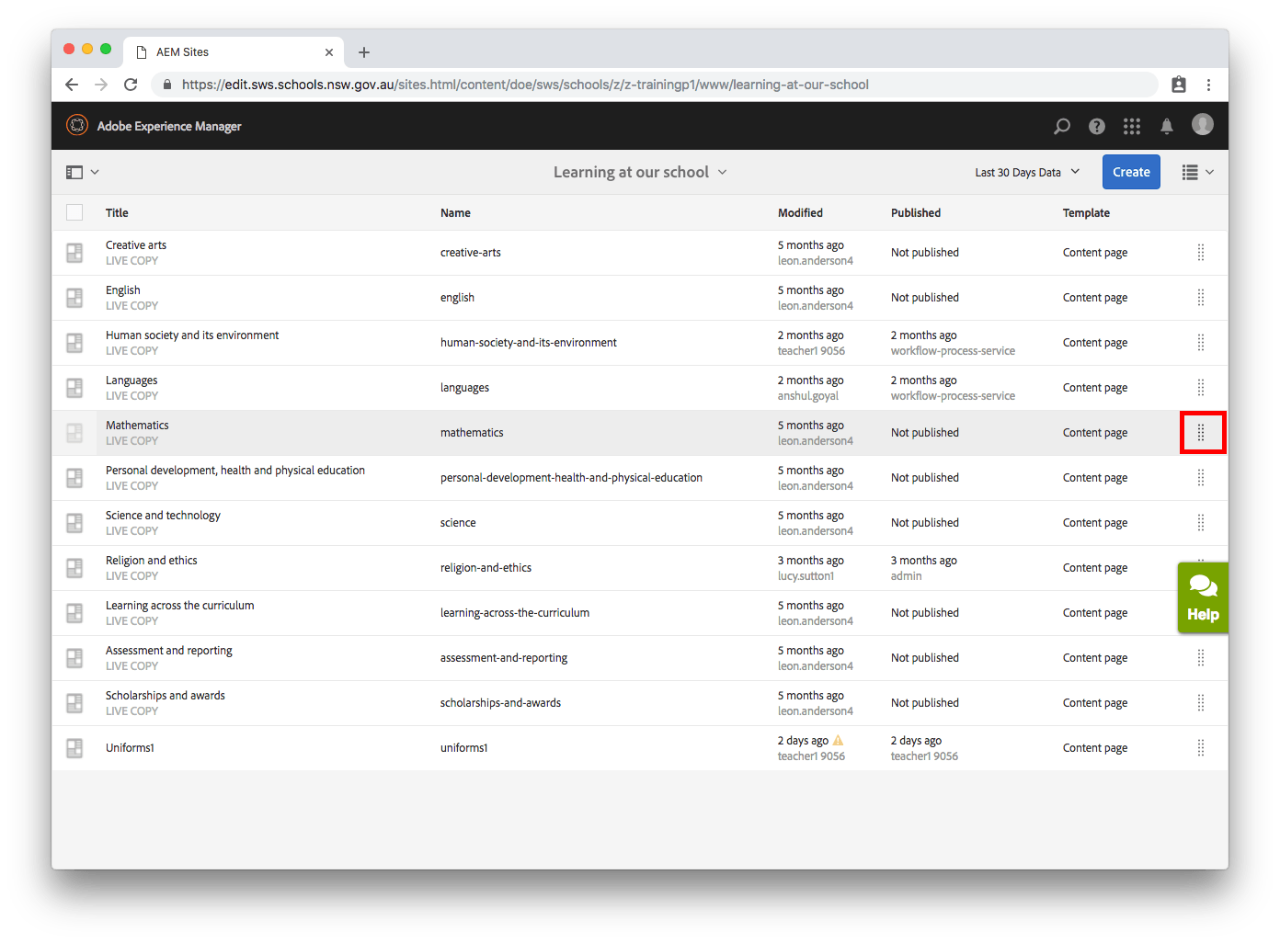The width and height of the screenshot is (1280, 943).
Task: Open the Creative arts page title
Action: (x=136, y=245)
